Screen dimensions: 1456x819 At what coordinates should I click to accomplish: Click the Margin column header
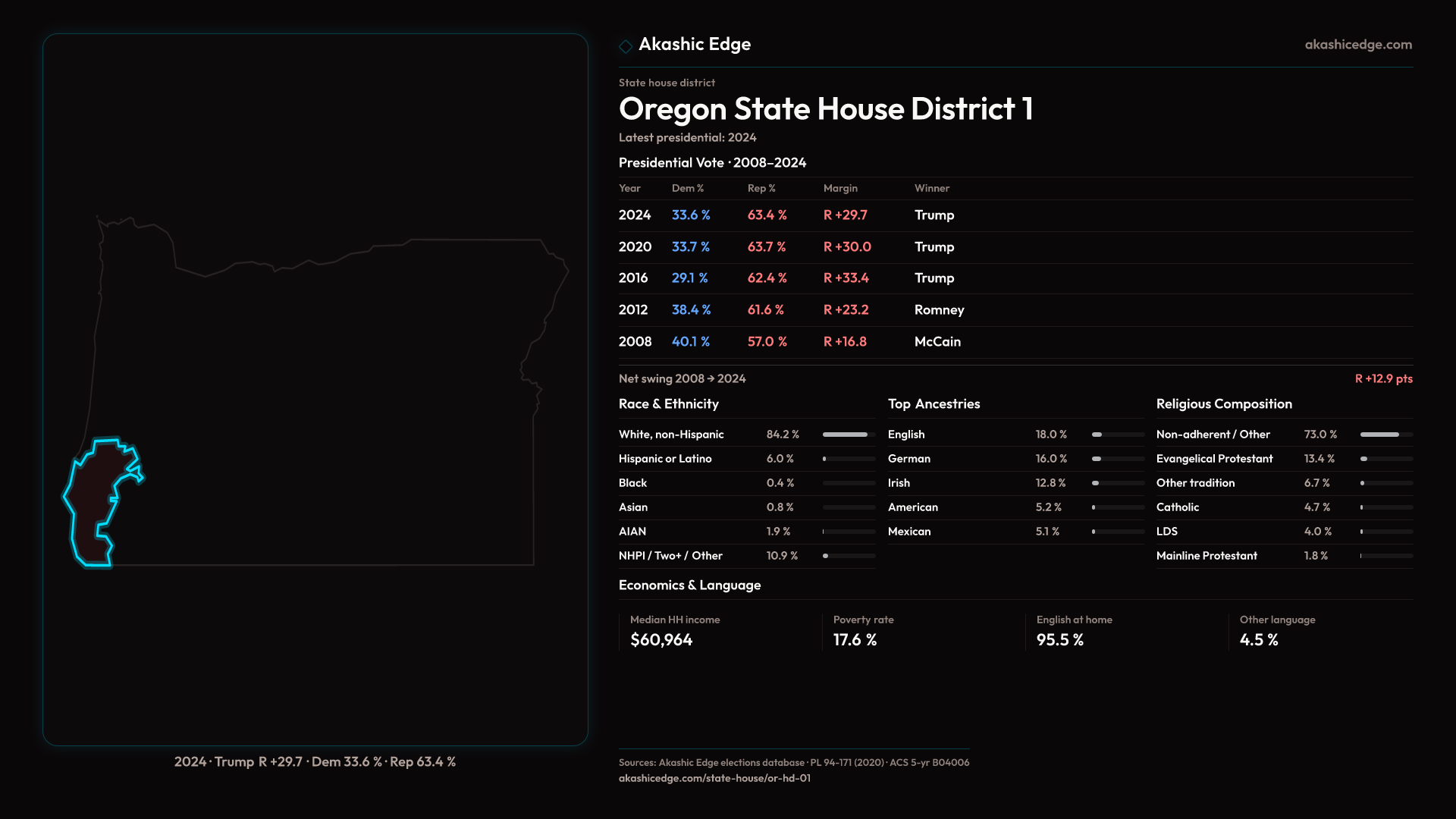[840, 188]
